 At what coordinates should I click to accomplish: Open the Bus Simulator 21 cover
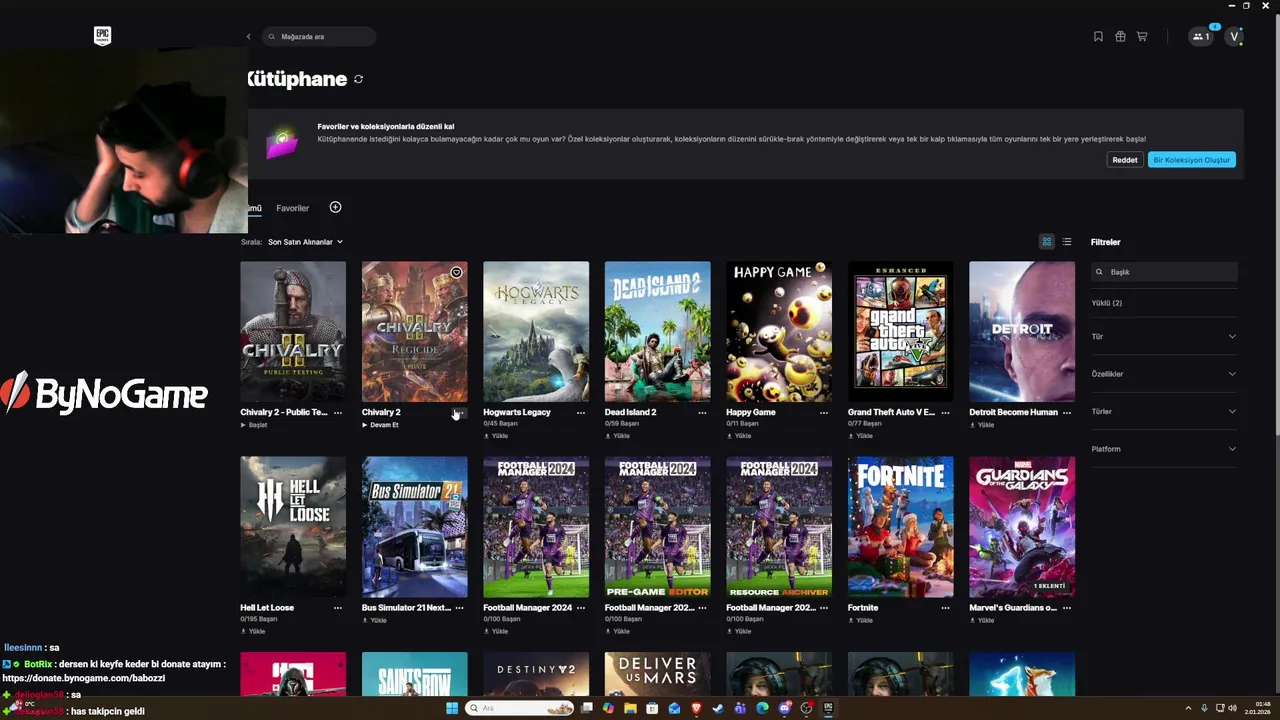tap(414, 527)
